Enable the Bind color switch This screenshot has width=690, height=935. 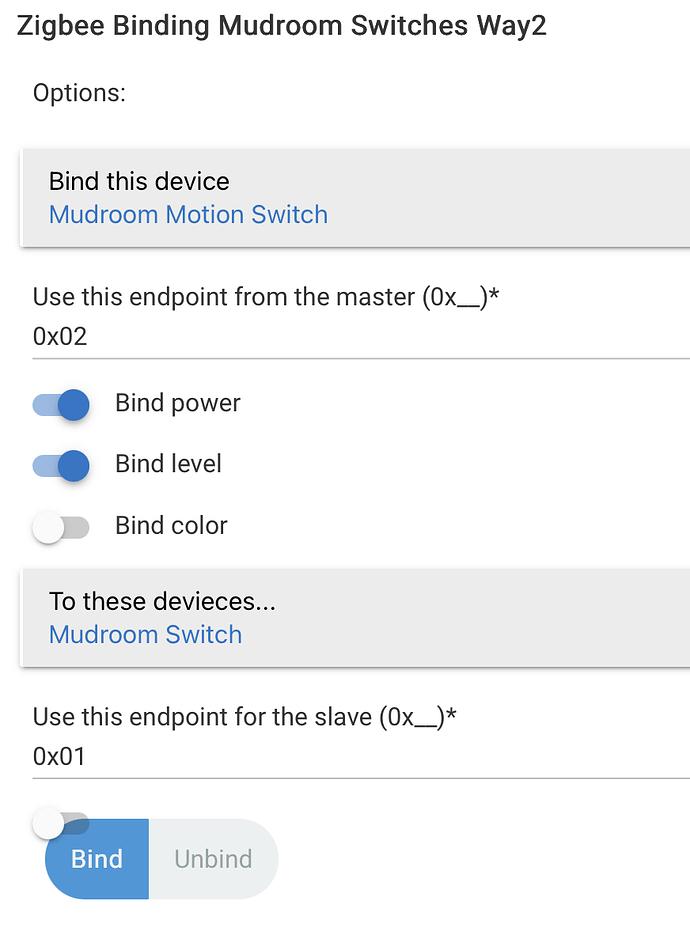(x=61, y=527)
